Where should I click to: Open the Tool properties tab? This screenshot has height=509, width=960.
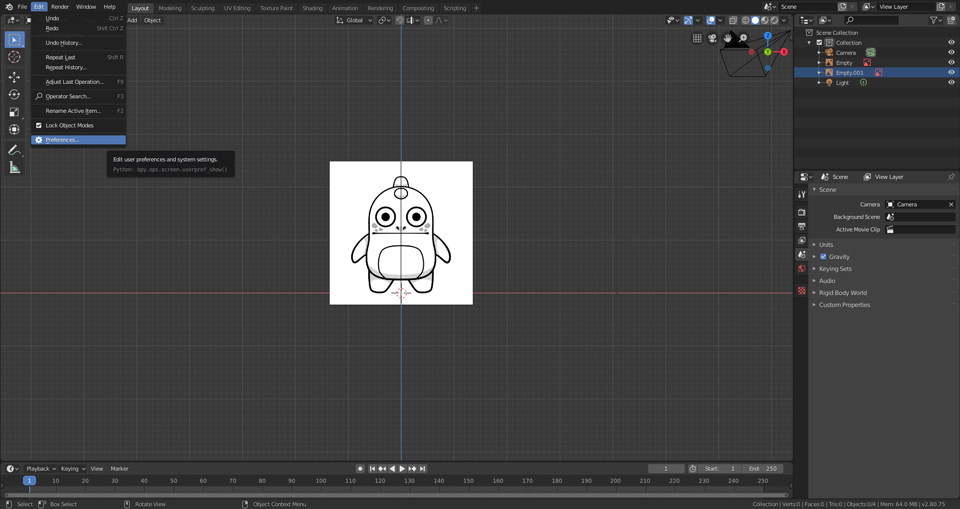(801, 194)
